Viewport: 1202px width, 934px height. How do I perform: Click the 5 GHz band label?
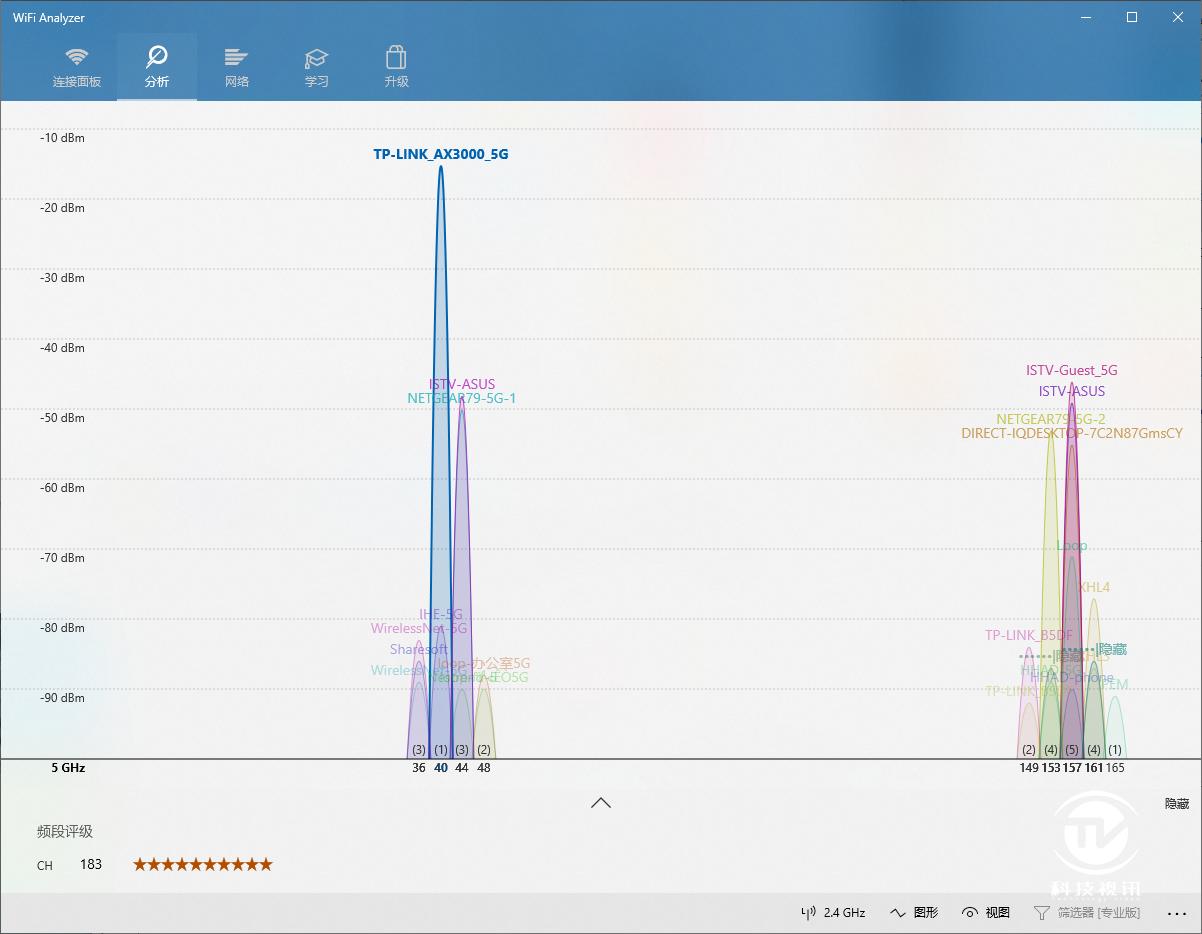pos(68,768)
